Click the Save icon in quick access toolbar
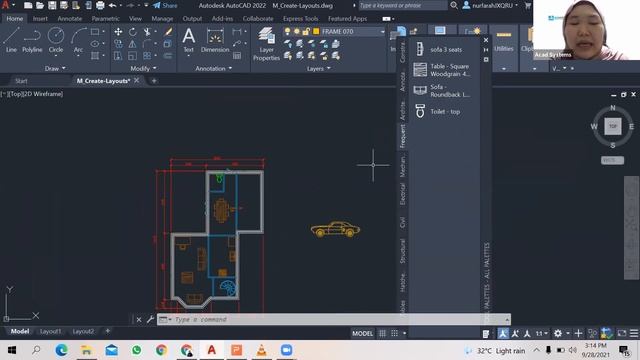This screenshot has height=360, width=640. point(52,5)
